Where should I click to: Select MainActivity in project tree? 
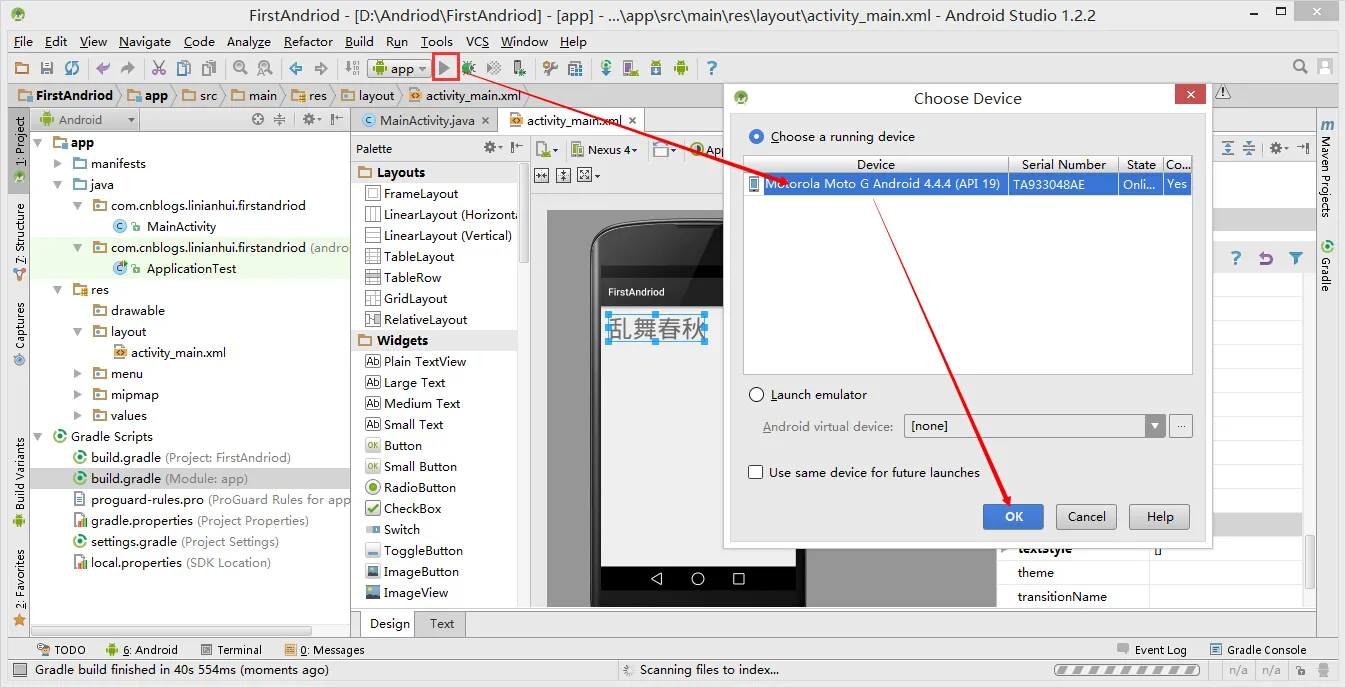(181, 226)
